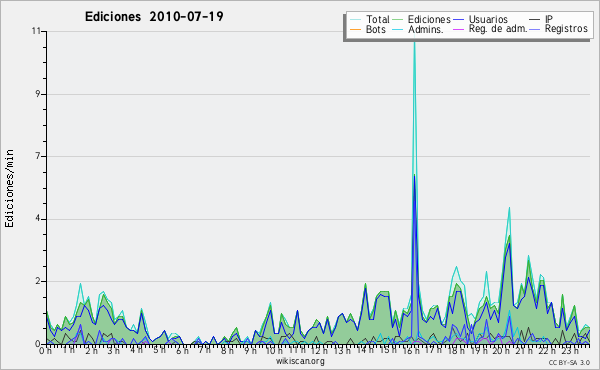Screen dimensions: 600x370
Task: Click the "13 h" hour label
Action: [x=342, y=350]
